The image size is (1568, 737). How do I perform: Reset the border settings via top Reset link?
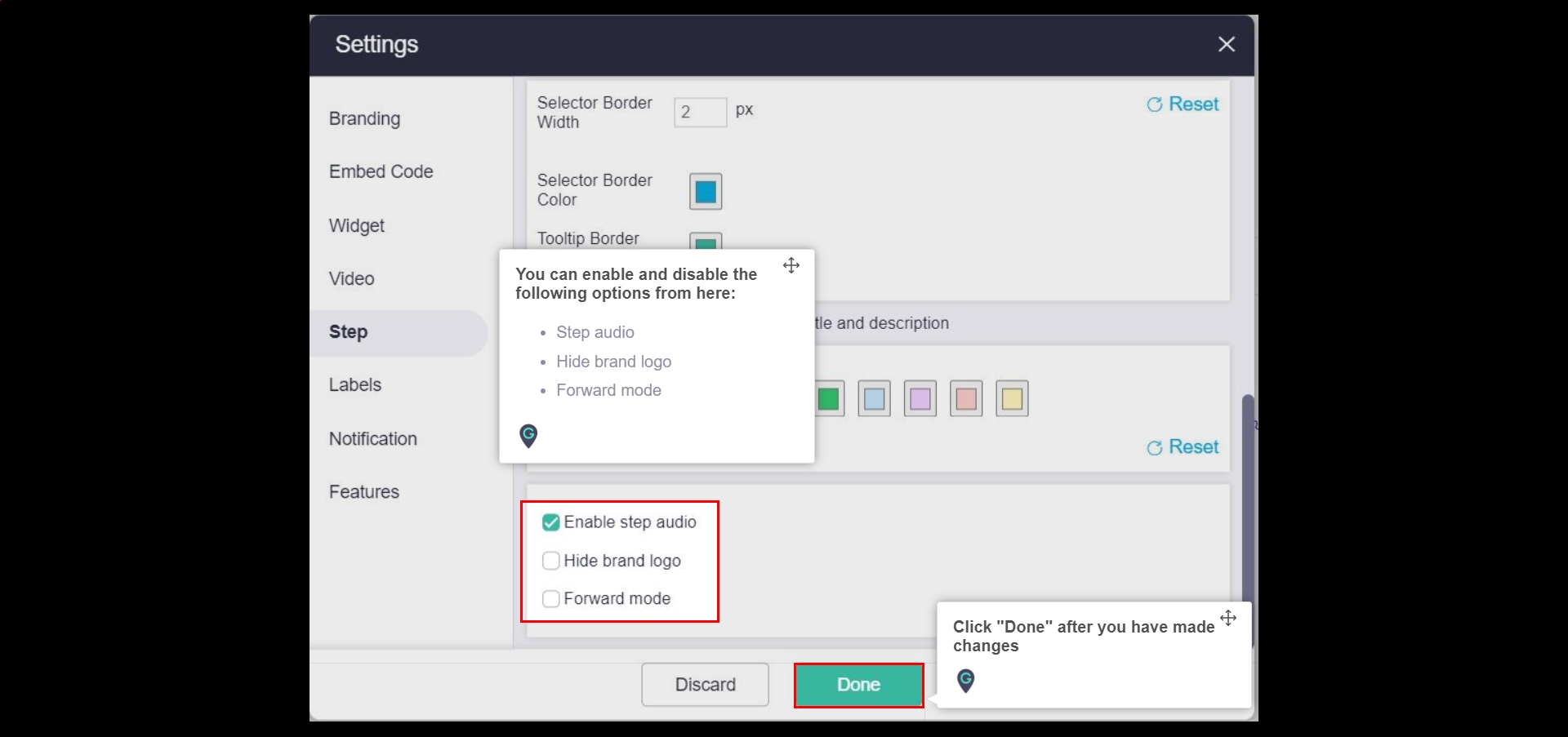1183,104
